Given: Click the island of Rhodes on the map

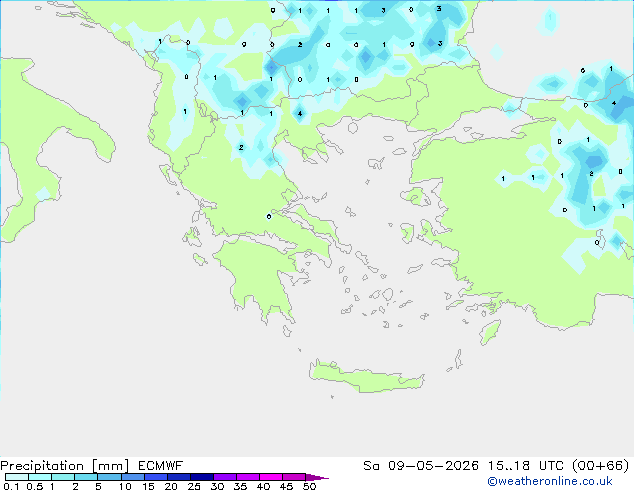Looking at the screenshot, I should (x=490, y=332).
